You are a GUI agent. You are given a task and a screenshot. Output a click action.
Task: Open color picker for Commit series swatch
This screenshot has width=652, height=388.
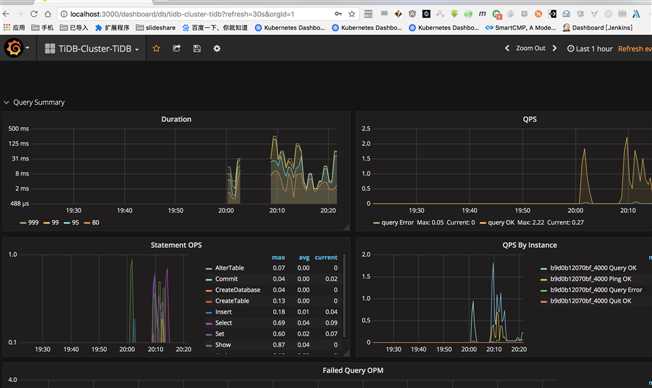click(x=209, y=279)
